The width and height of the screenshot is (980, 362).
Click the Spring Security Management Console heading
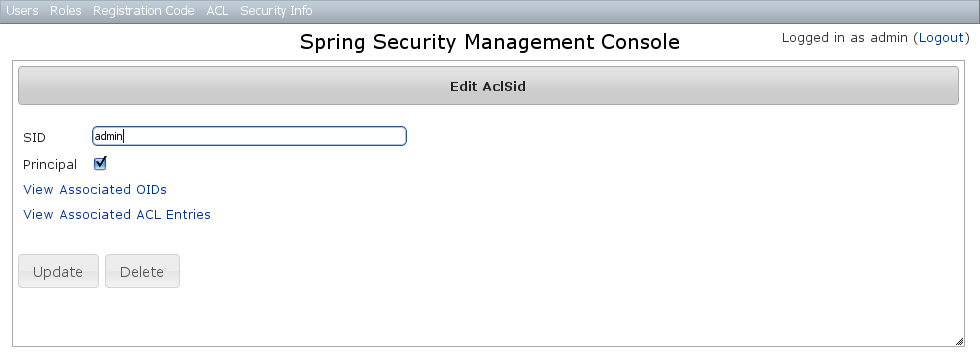pos(489,42)
